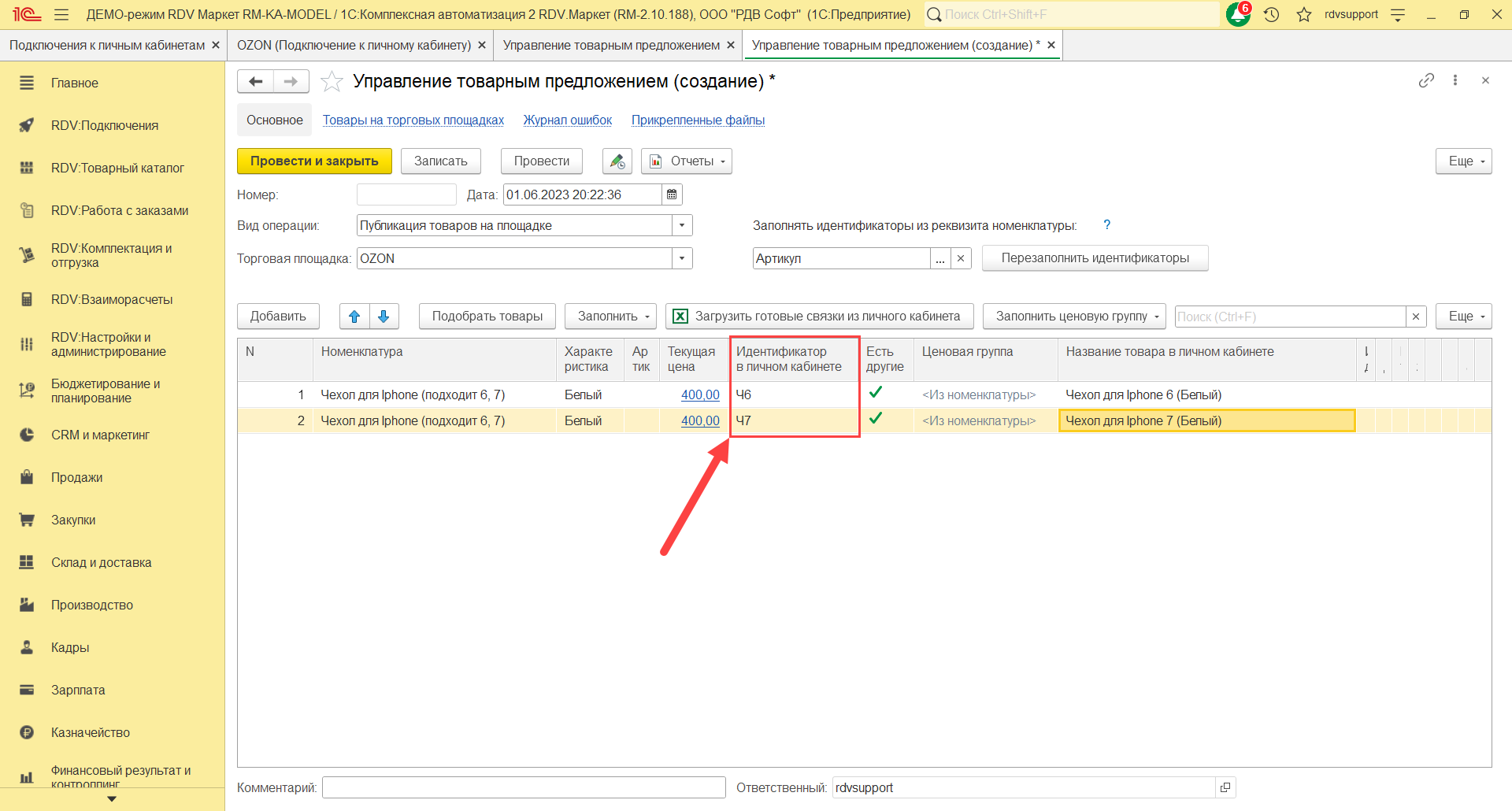
Task: Clear the Артикул field with X button
Action: click(961, 258)
